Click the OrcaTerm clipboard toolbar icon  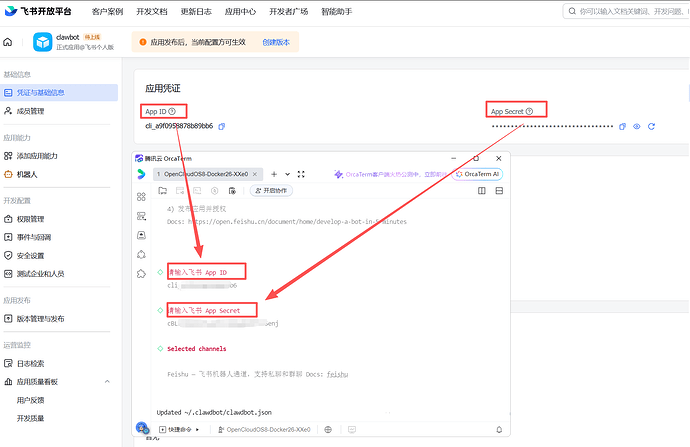[x=232, y=191]
